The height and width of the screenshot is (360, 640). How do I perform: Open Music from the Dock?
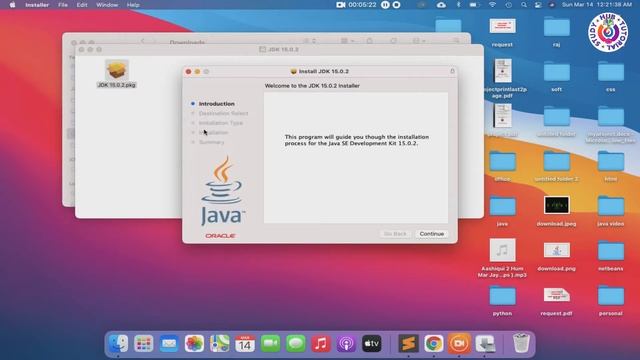coord(321,343)
